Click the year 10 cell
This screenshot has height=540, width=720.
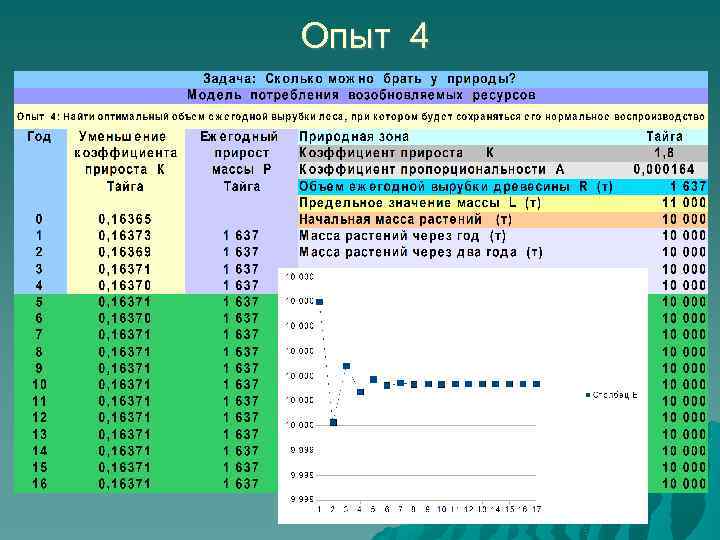(x=39, y=385)
